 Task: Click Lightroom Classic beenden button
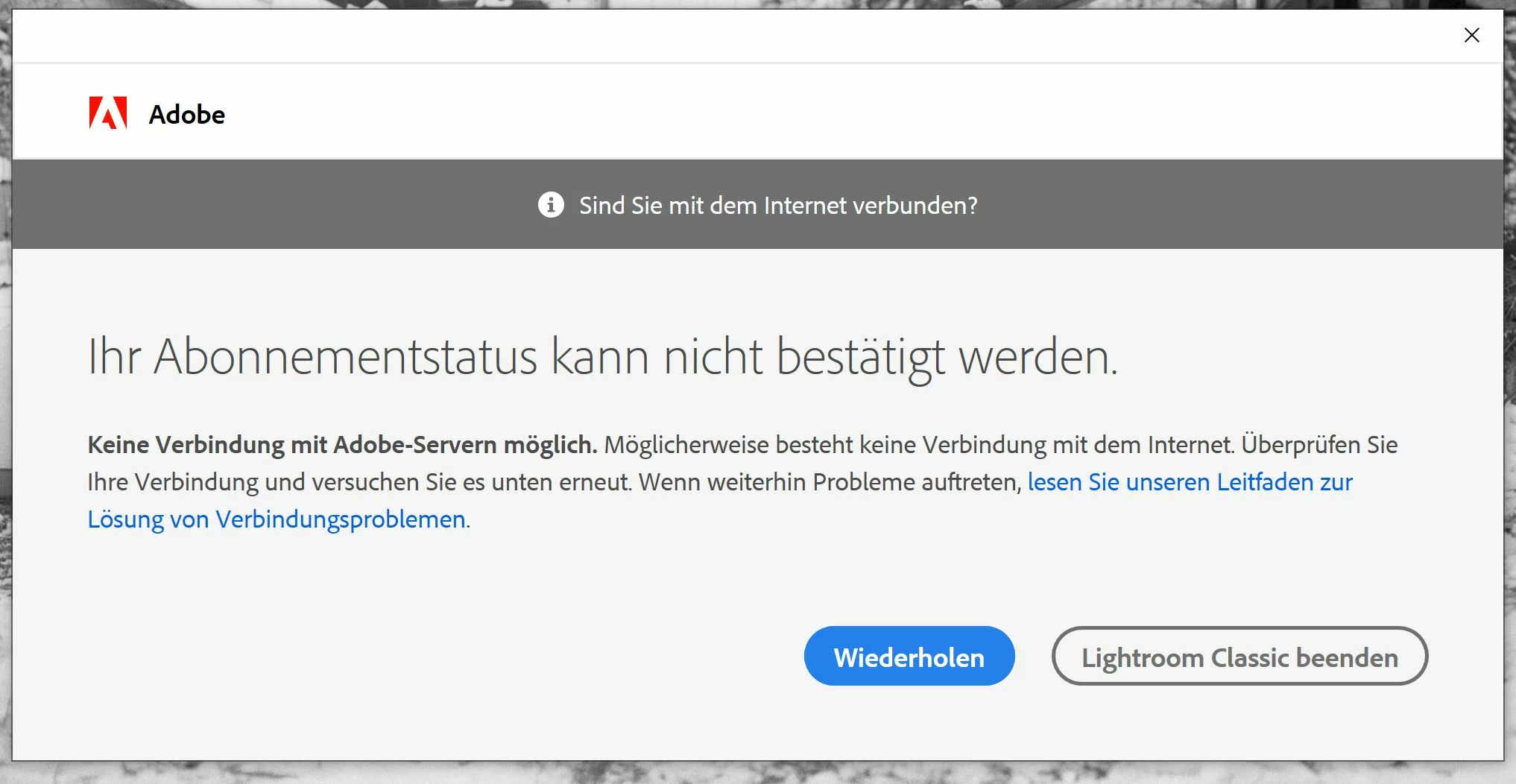(x=1239, y=656)
